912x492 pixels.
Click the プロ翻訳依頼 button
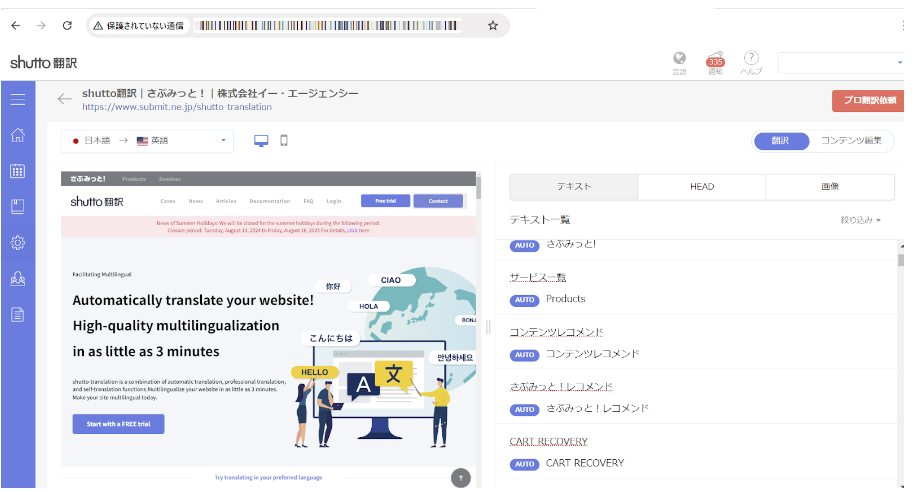coord(869,100)
